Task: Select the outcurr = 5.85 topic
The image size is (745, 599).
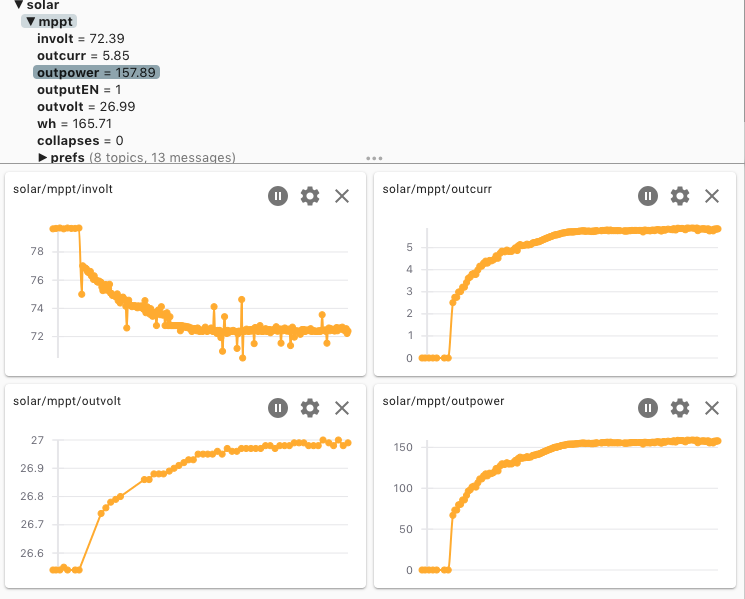Action: point(83,56)
